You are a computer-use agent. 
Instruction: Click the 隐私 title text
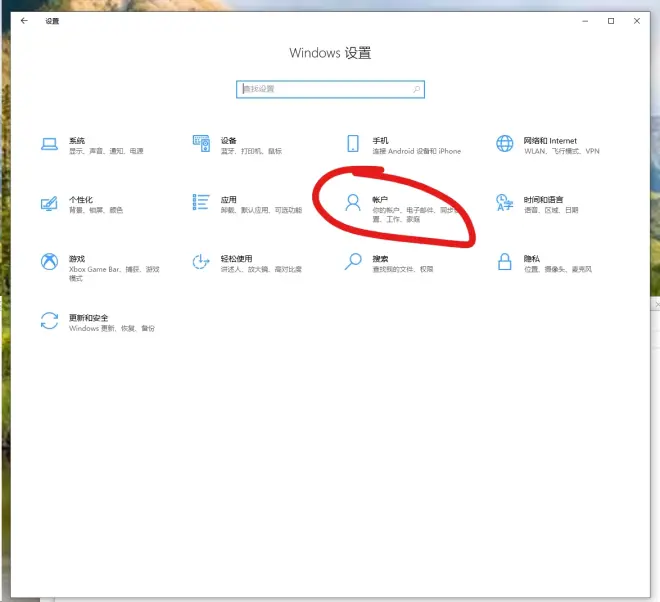pos(532,258)
